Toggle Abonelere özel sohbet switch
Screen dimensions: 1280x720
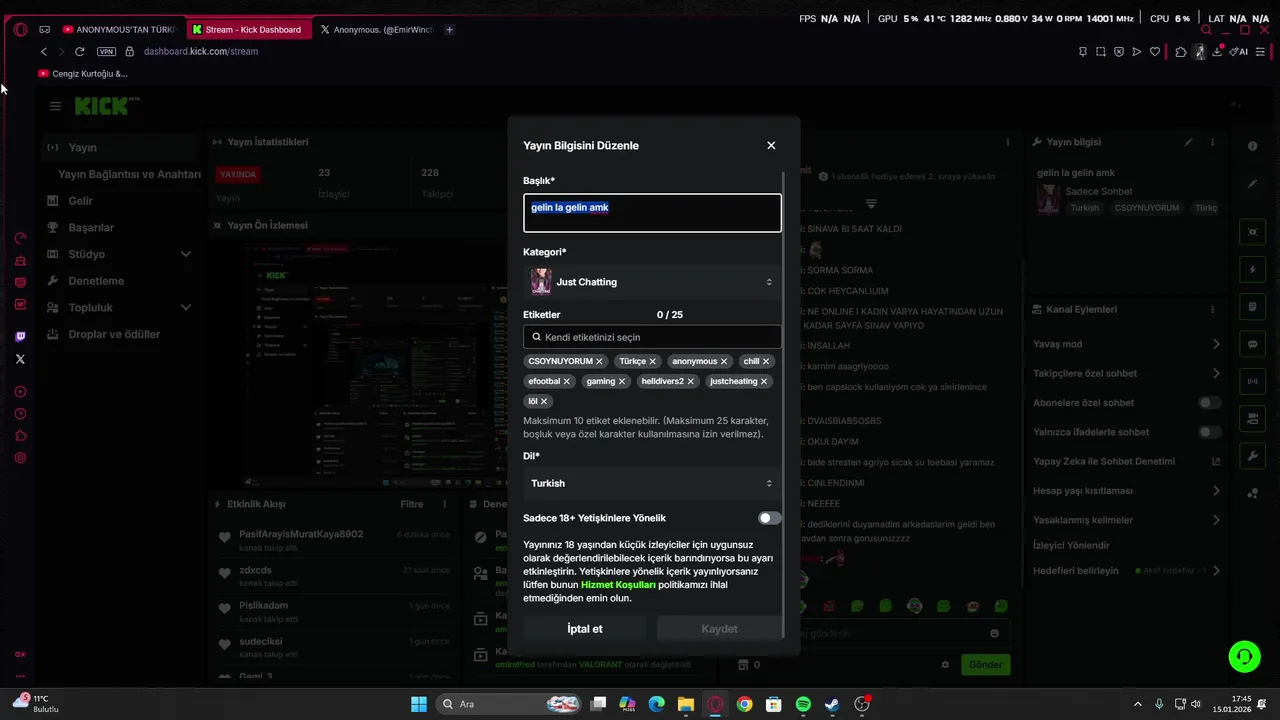point(1210,403)
